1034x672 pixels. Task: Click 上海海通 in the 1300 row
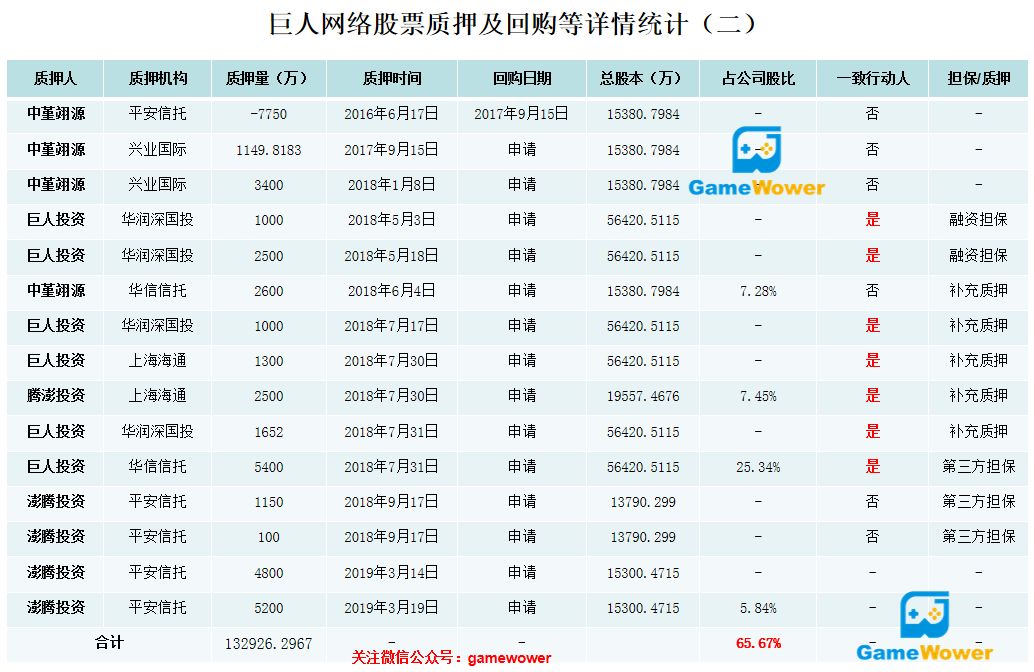158,361
